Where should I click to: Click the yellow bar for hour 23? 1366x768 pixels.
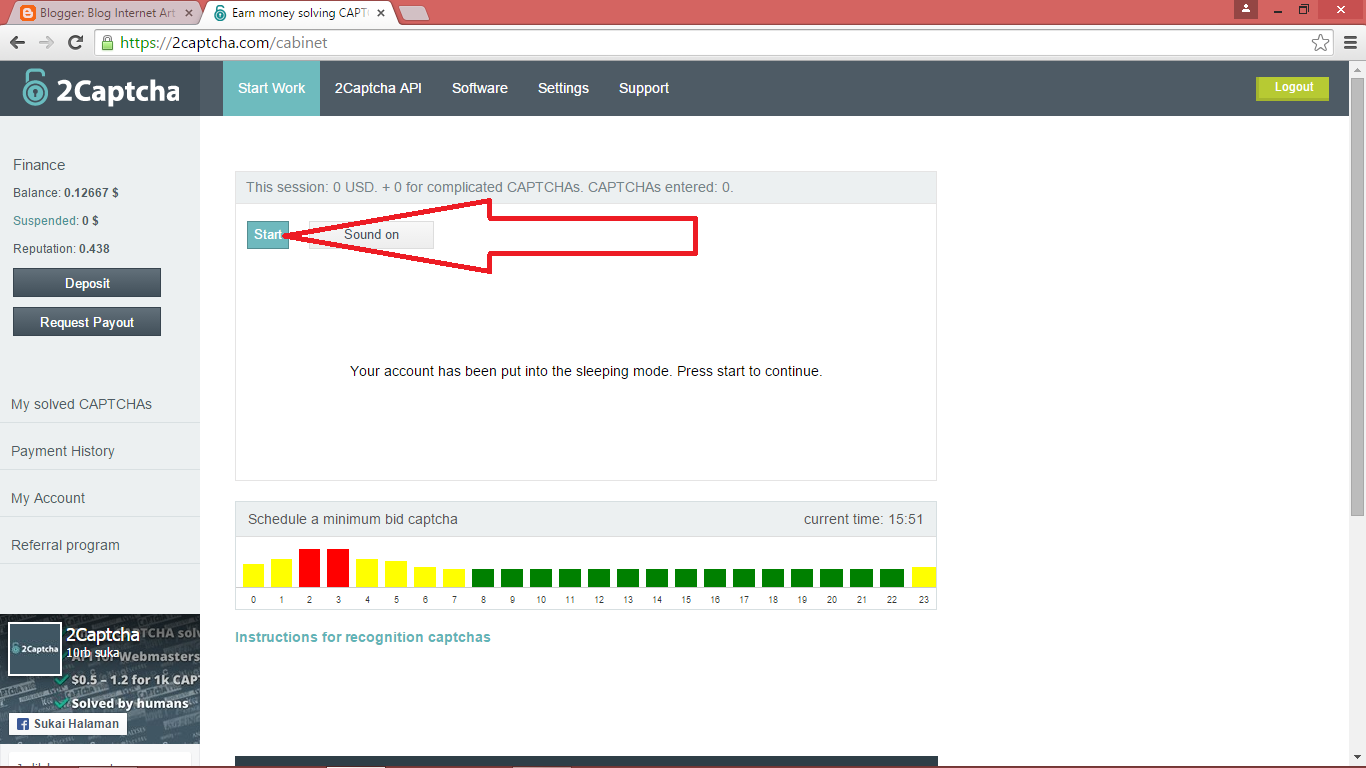(924, 577)
